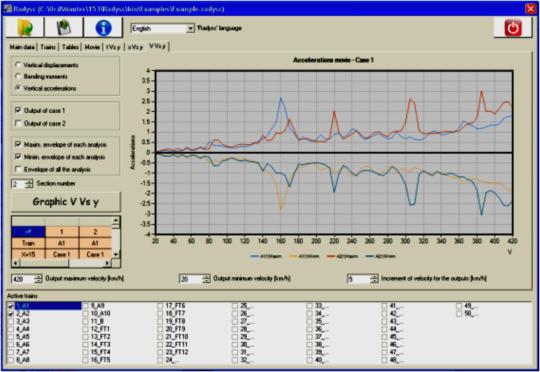Image resolution: width=540 pixels, height=372 pixels.
Task: Switch to the Tables tab
Action: point(70,47)
